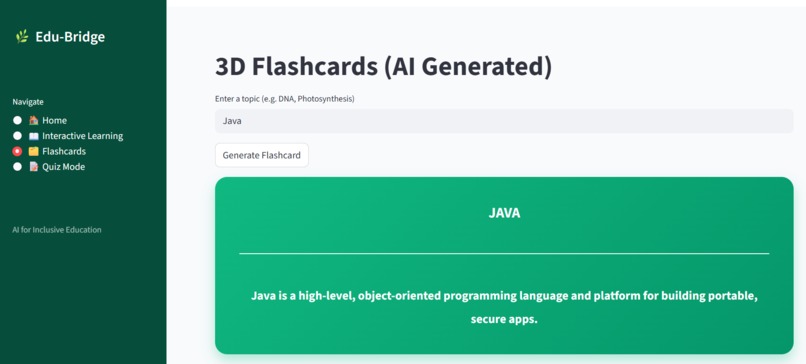Select the Home radio button

pyautogui.click(x=17, y=120)
